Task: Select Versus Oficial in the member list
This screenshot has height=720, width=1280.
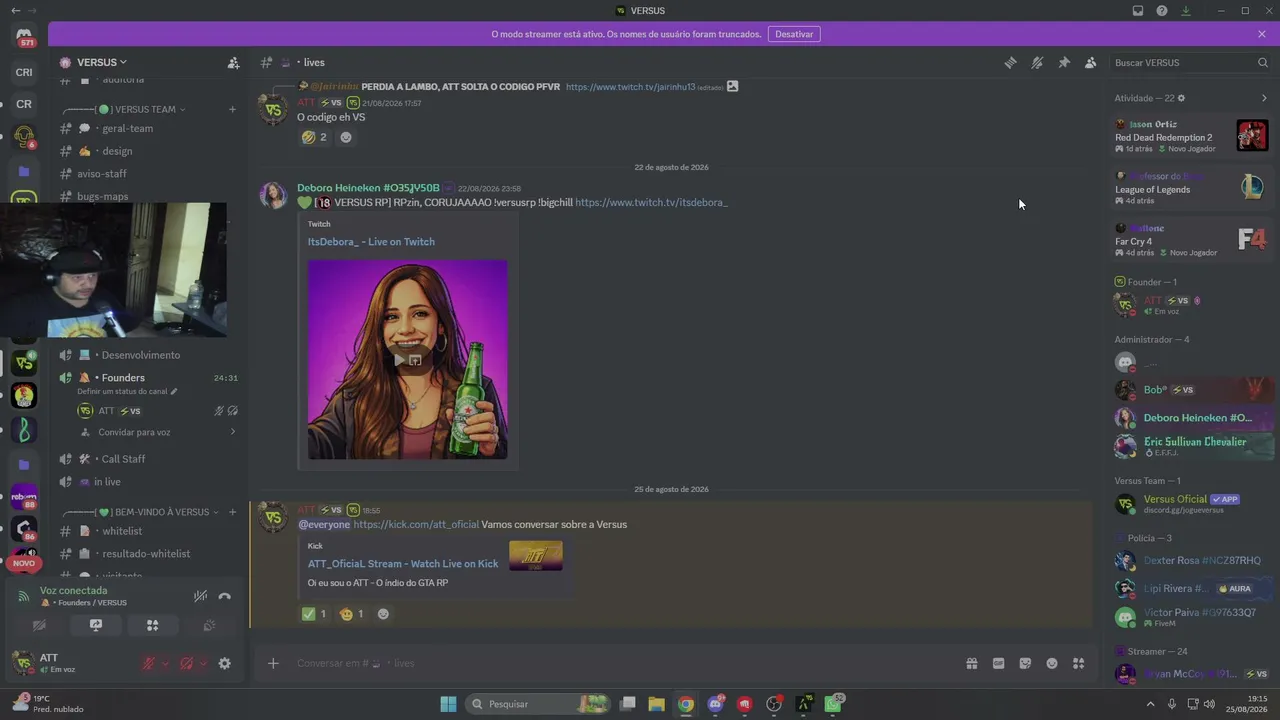Action: (1195, 504)
